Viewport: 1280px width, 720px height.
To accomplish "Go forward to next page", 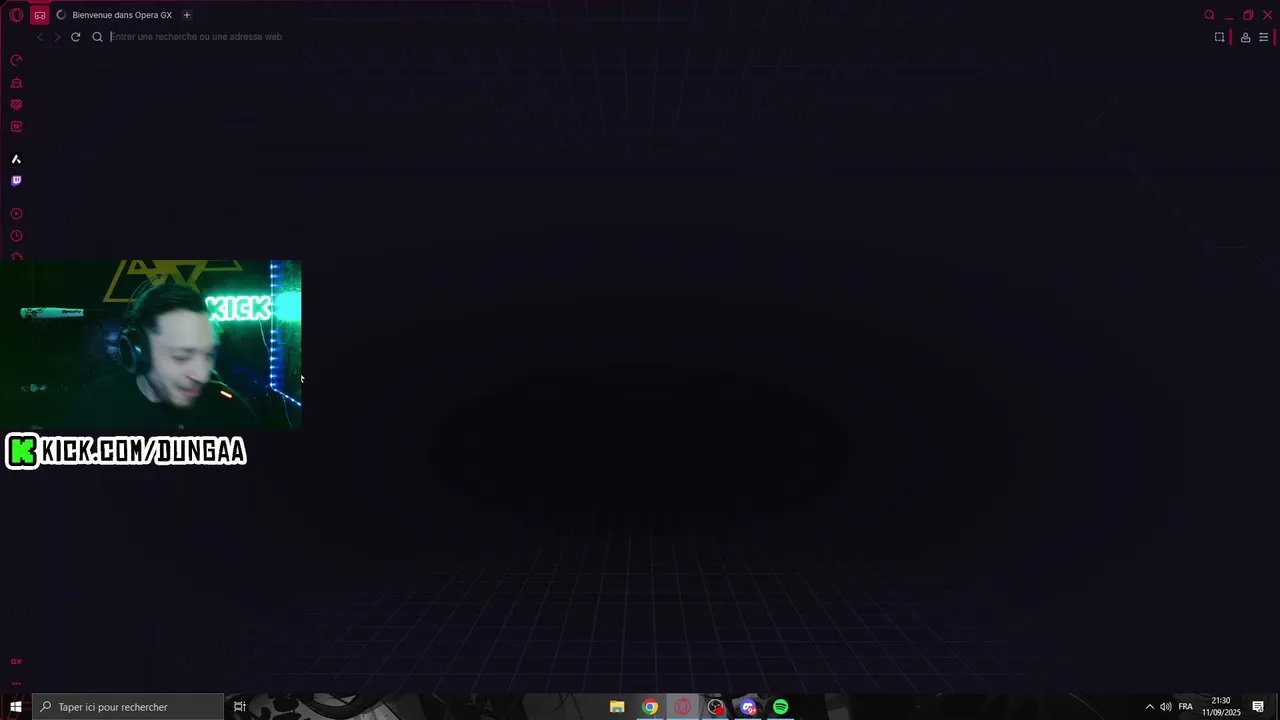I will pyautogui.click(x=57, y=37).
